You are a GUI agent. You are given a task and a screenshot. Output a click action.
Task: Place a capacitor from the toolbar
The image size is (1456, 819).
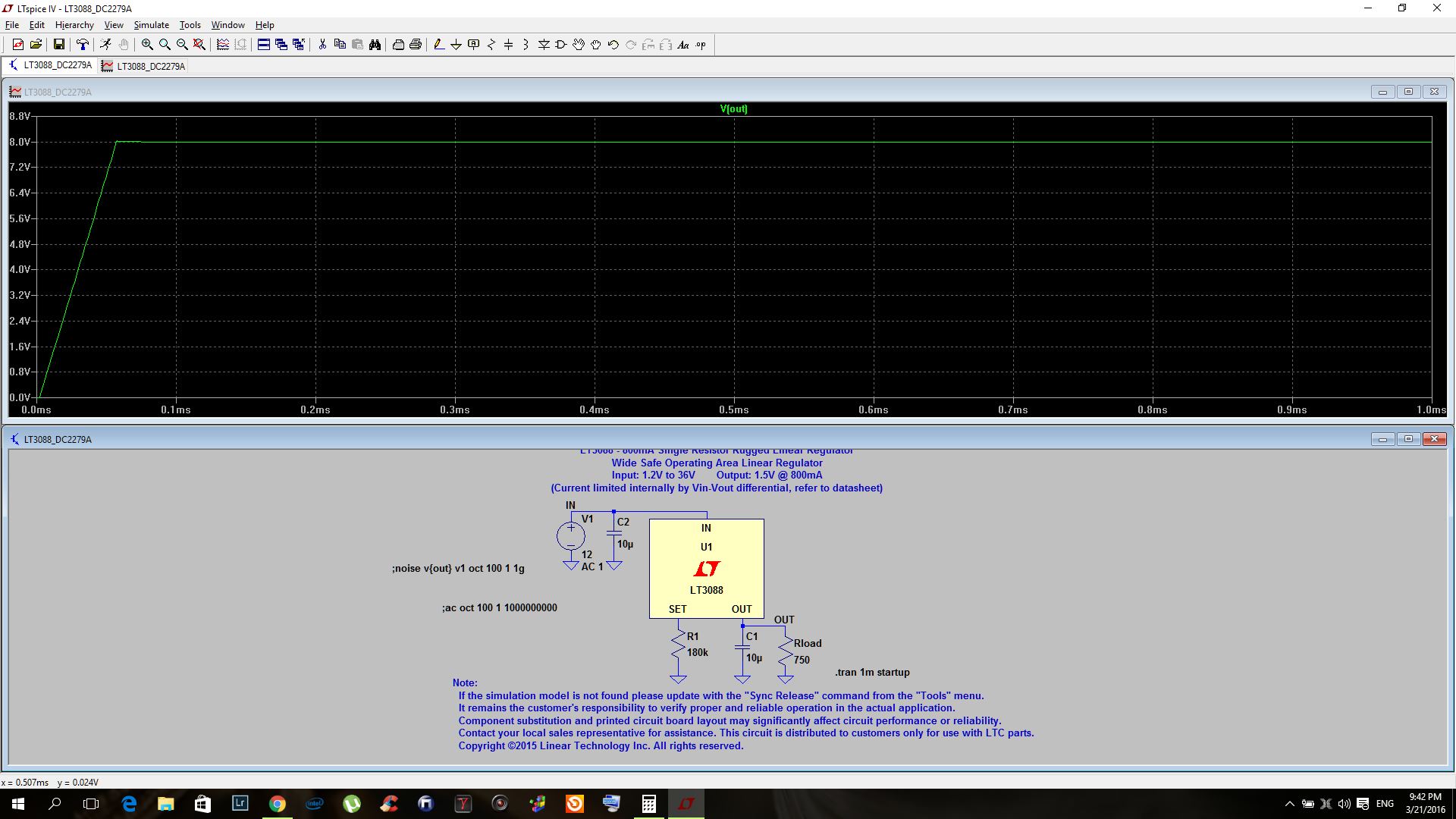pos(509,45)
